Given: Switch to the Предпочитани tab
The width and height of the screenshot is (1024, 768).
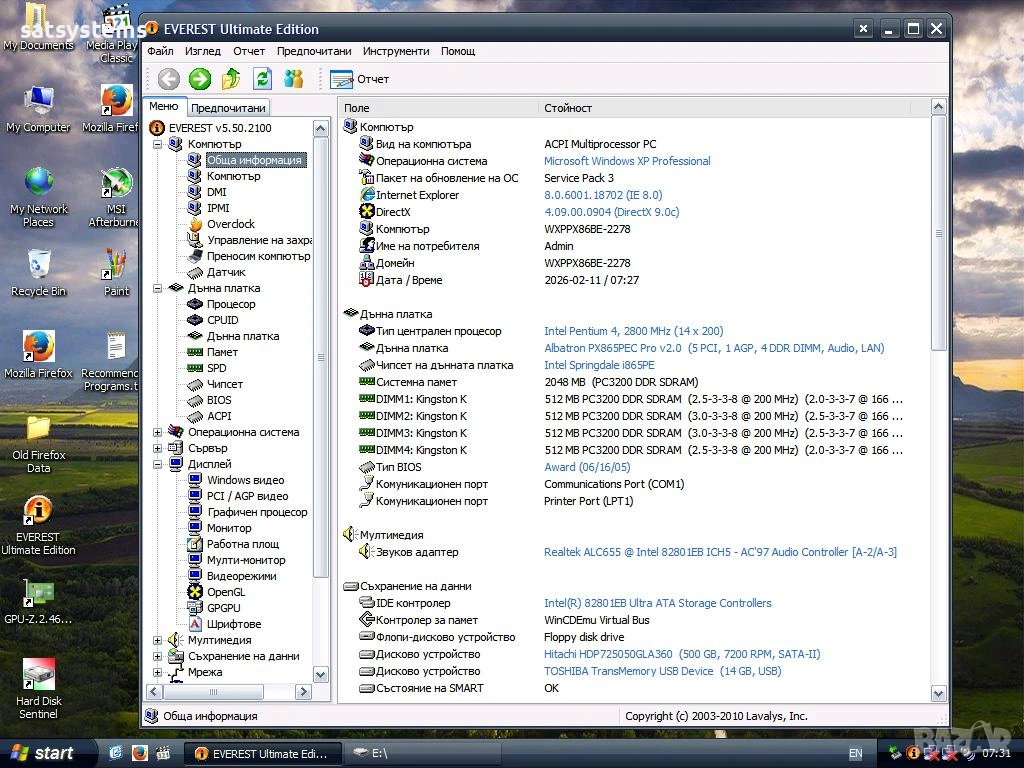Looking at the screenshot, I should click(228, 108).
